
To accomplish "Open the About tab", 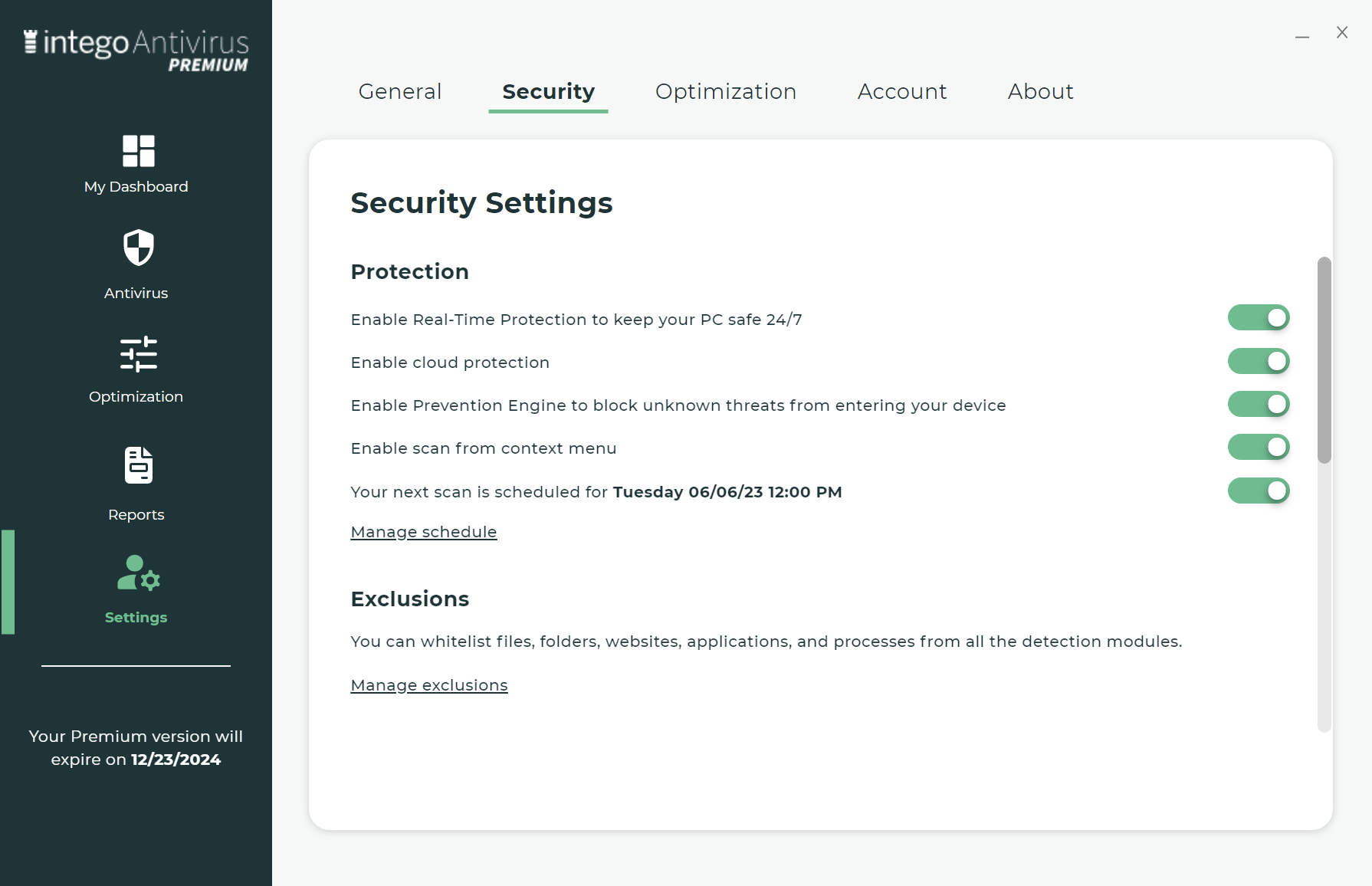I will coord(1040,91).
